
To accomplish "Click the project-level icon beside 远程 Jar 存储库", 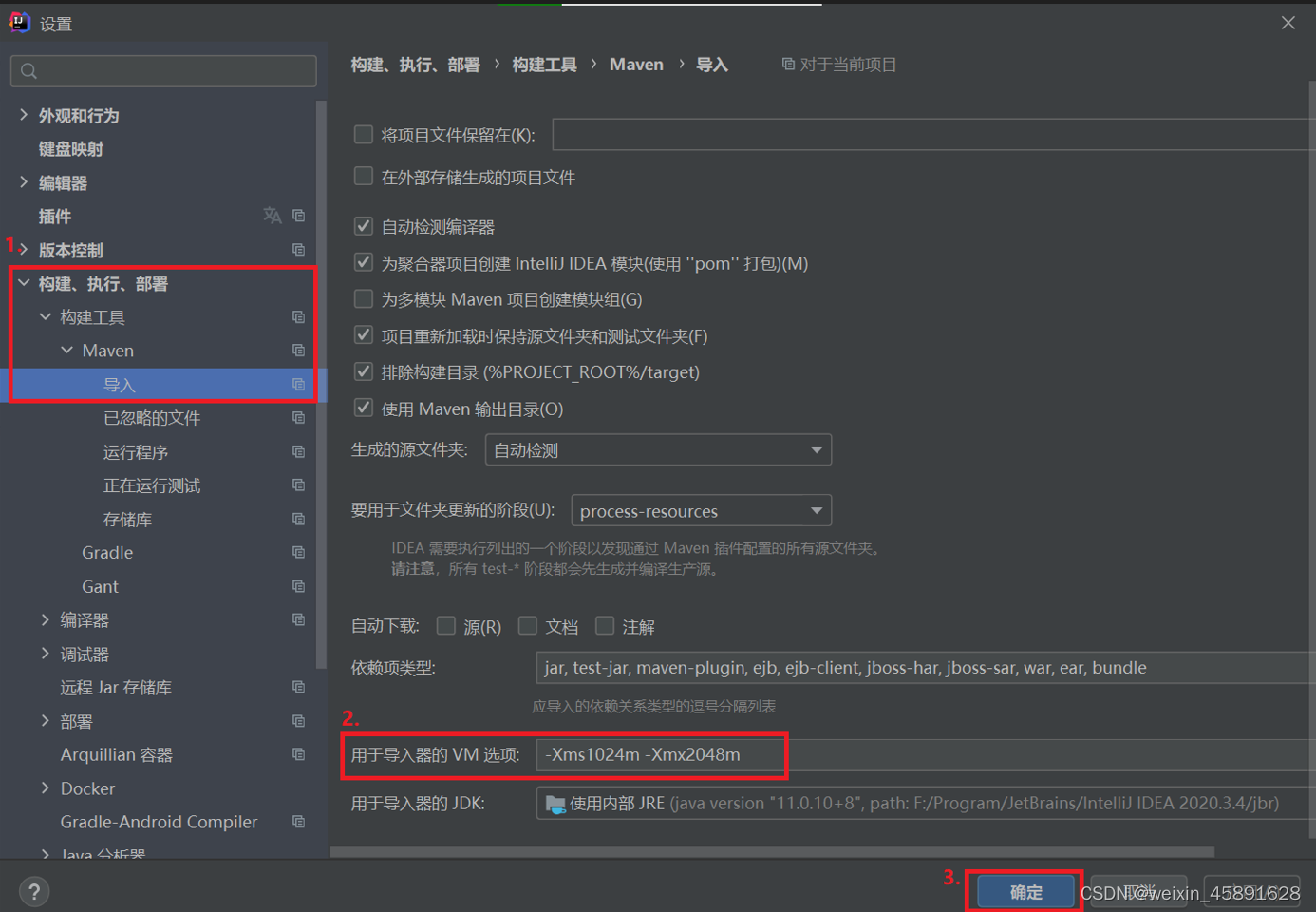I will point(298,688).
